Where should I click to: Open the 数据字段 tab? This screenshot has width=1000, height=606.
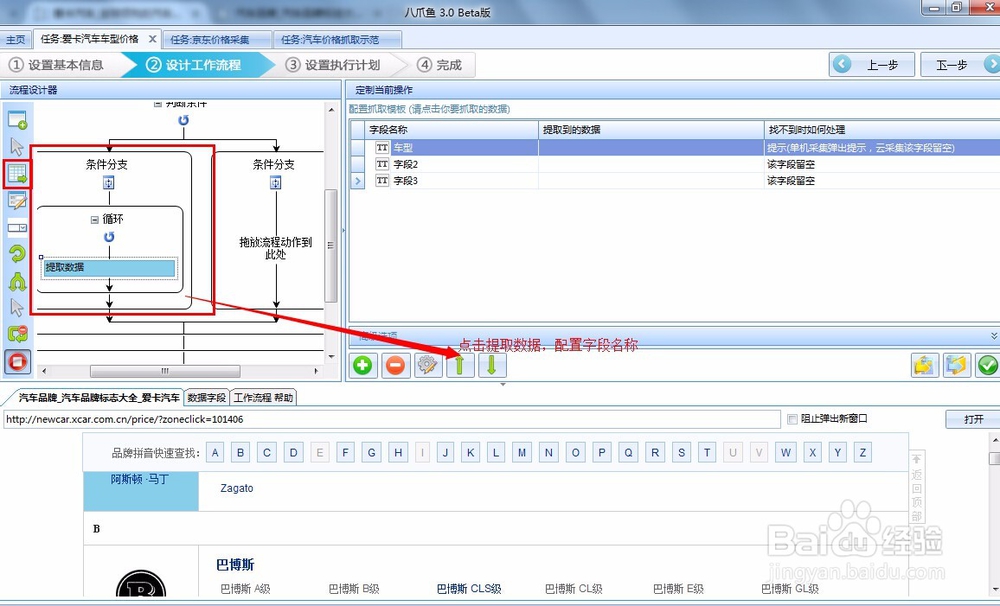tap(207, 397)
